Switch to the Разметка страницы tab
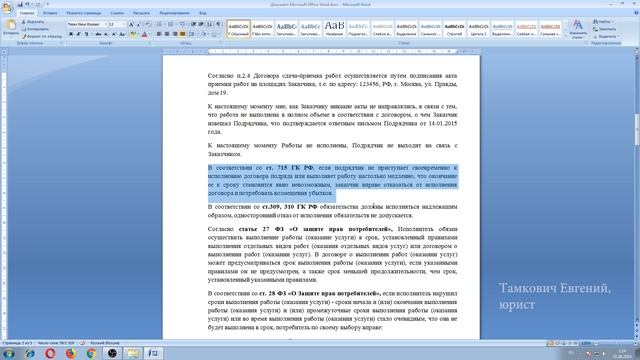The height and width of the screenshot is (360, 640). click(84, 13)
